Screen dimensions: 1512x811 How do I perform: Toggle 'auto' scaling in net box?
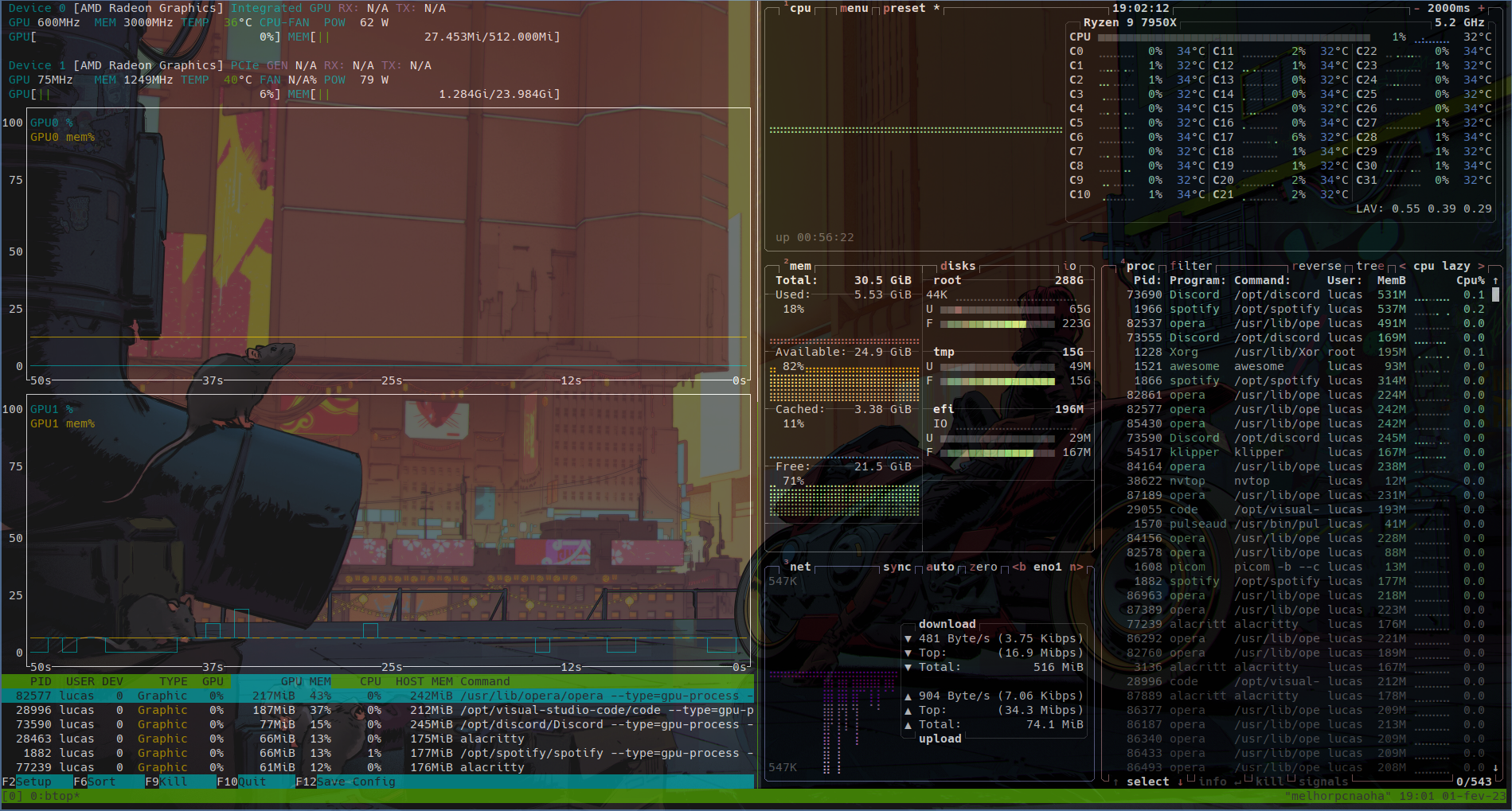pyautogui.click(x=940, y=567)
